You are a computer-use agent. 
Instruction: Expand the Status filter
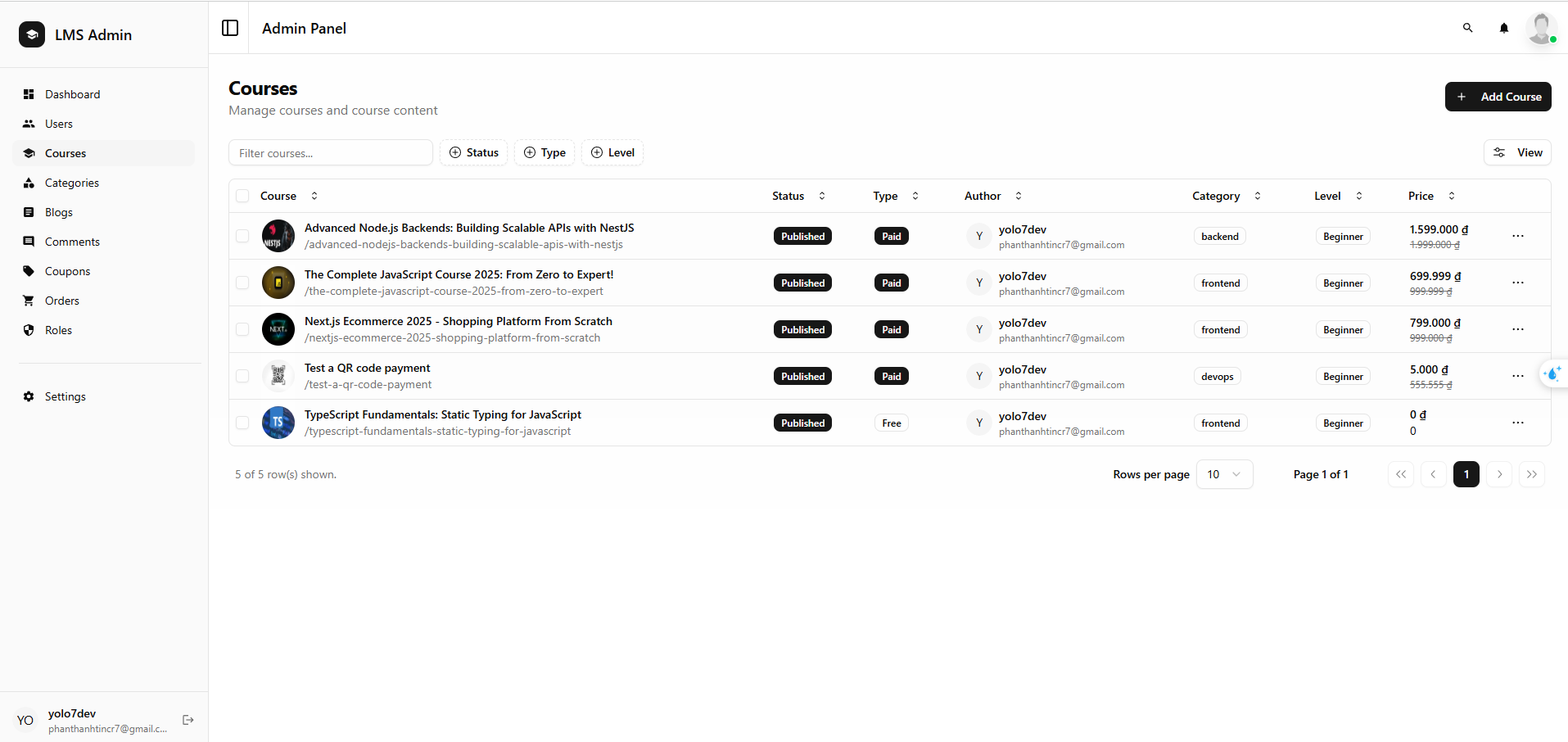click(473, 152)
